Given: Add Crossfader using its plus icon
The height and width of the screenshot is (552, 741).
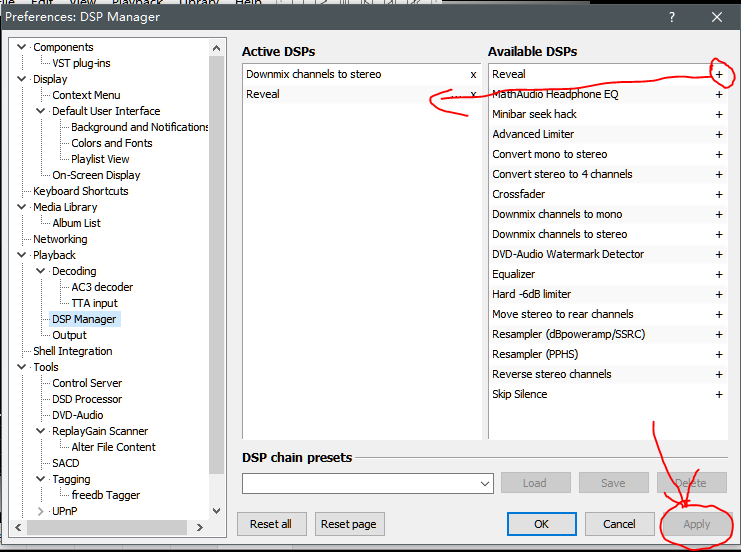Looking at the screenshot, I should 718,194.
